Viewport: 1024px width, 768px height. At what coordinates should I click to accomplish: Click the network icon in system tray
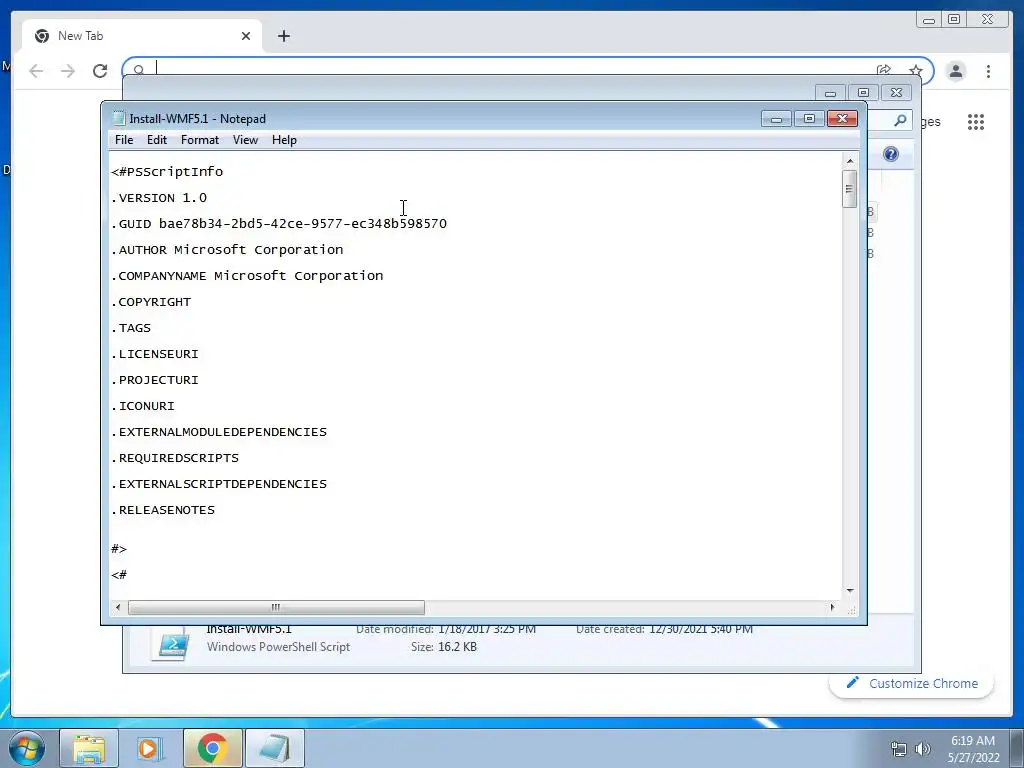click(899, 749)
